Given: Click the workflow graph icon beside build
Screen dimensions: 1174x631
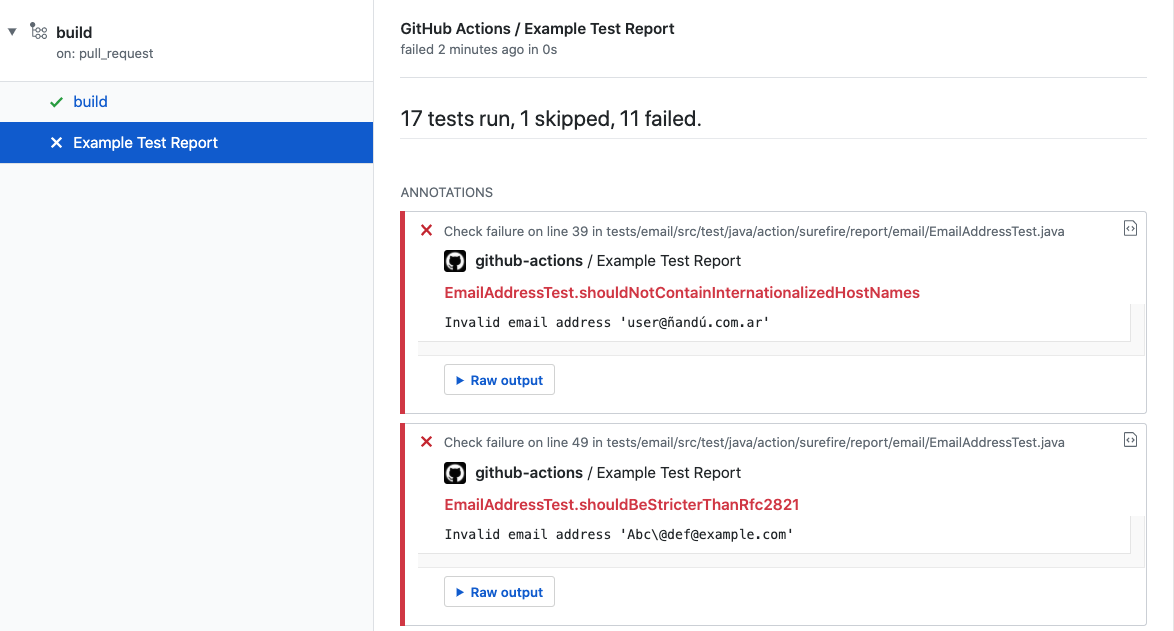Looking at the screenshot, I should click(x=38, y=31).
